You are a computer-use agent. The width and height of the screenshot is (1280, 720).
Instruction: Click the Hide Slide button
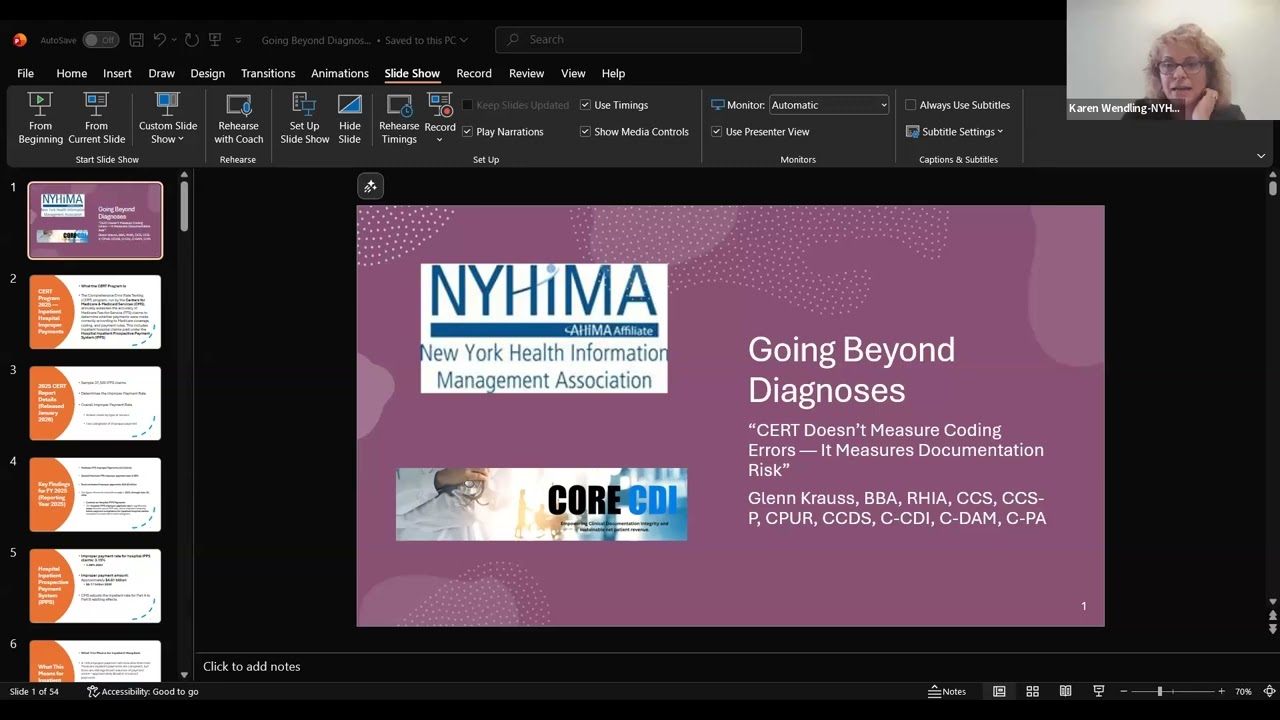tap(349, 118)
